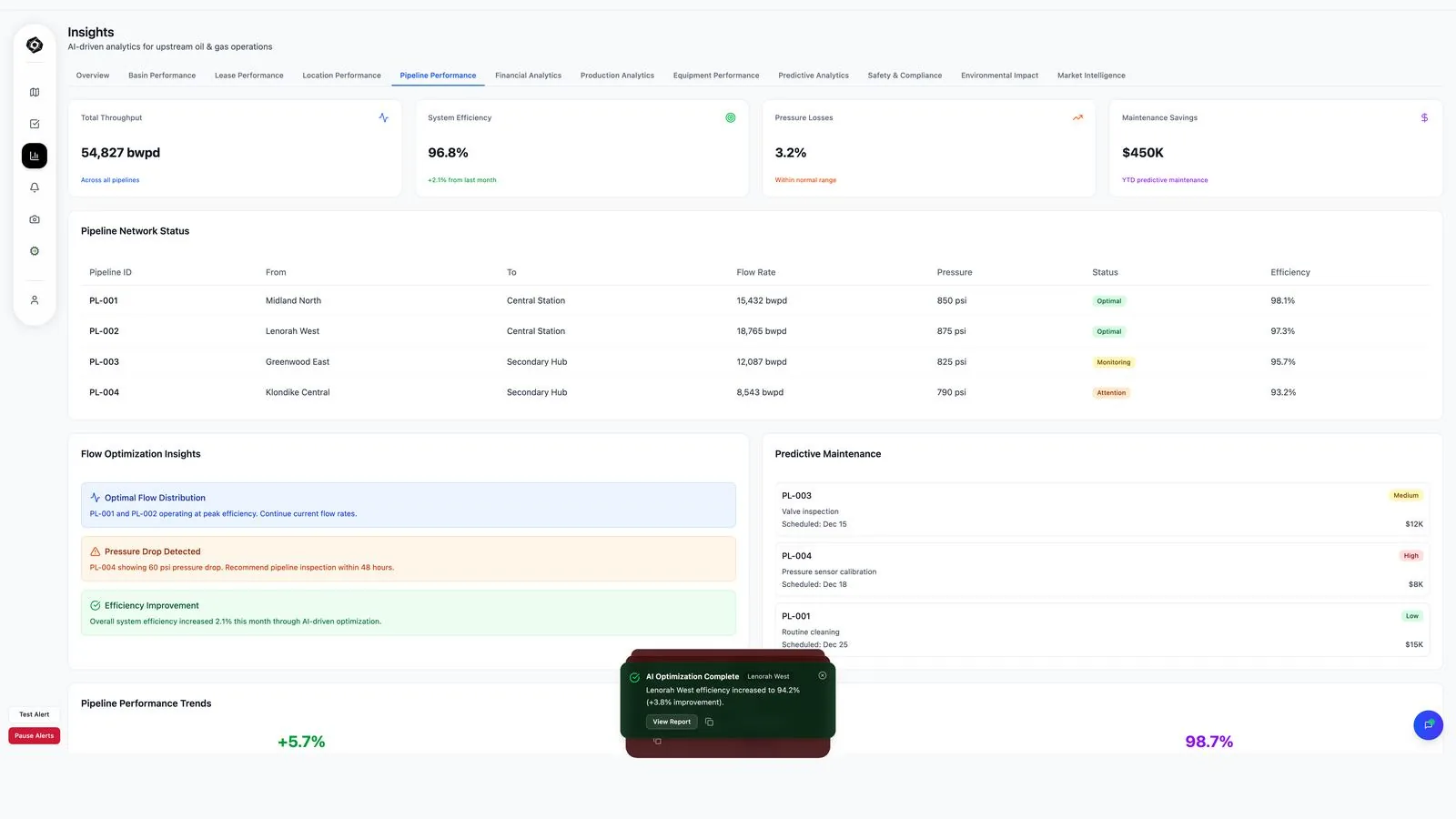Select the Pipeline Performance tab
The width and height of the screenshot is (1456, 819).
coord(438,76)
